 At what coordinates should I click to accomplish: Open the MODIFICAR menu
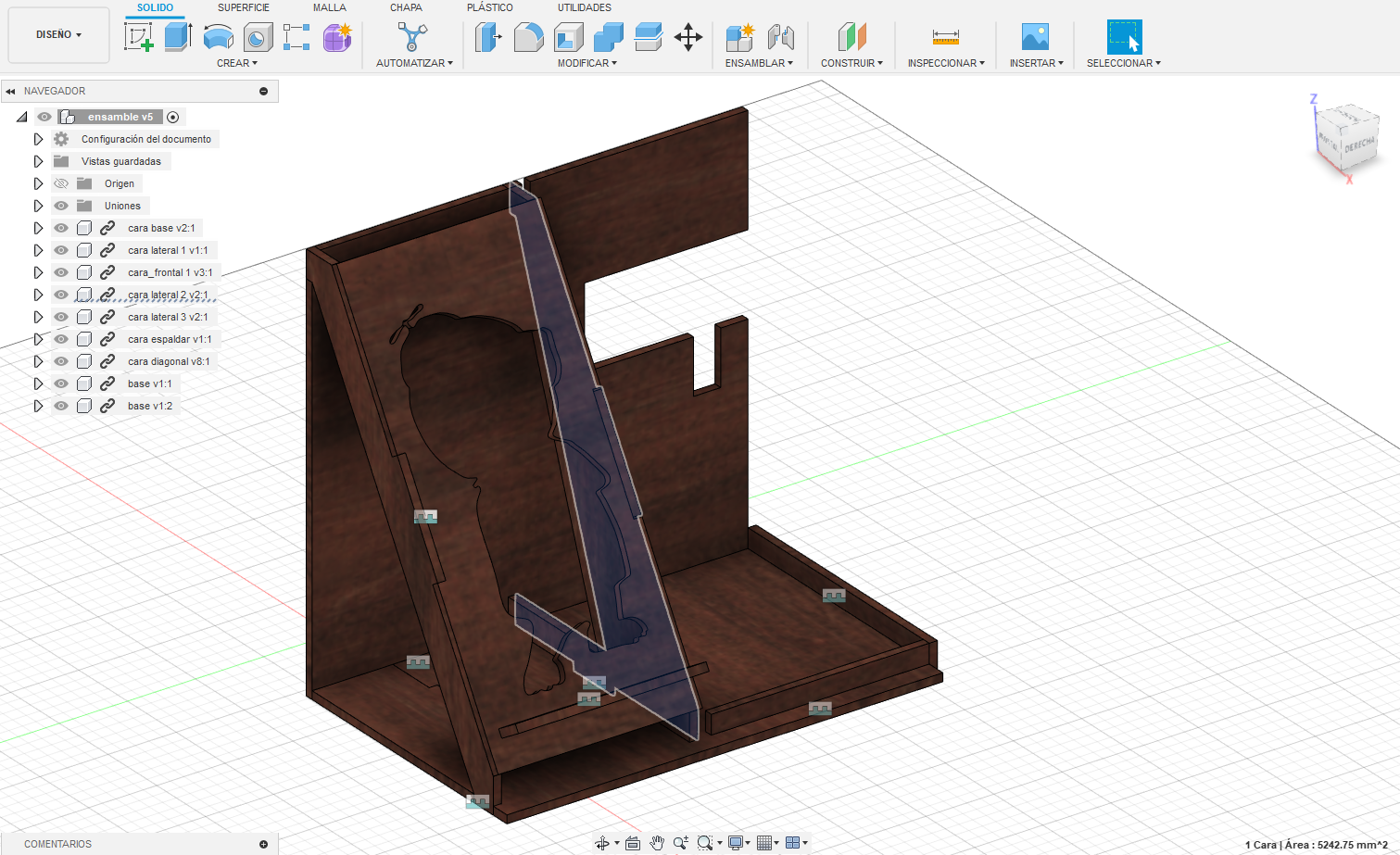(586, 63)
